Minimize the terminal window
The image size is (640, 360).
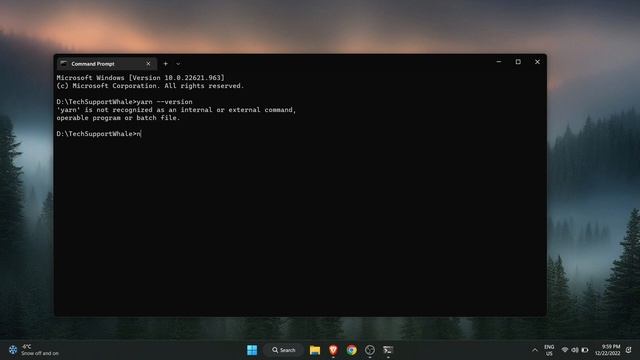pyautogui.click(x=499, y=62)
